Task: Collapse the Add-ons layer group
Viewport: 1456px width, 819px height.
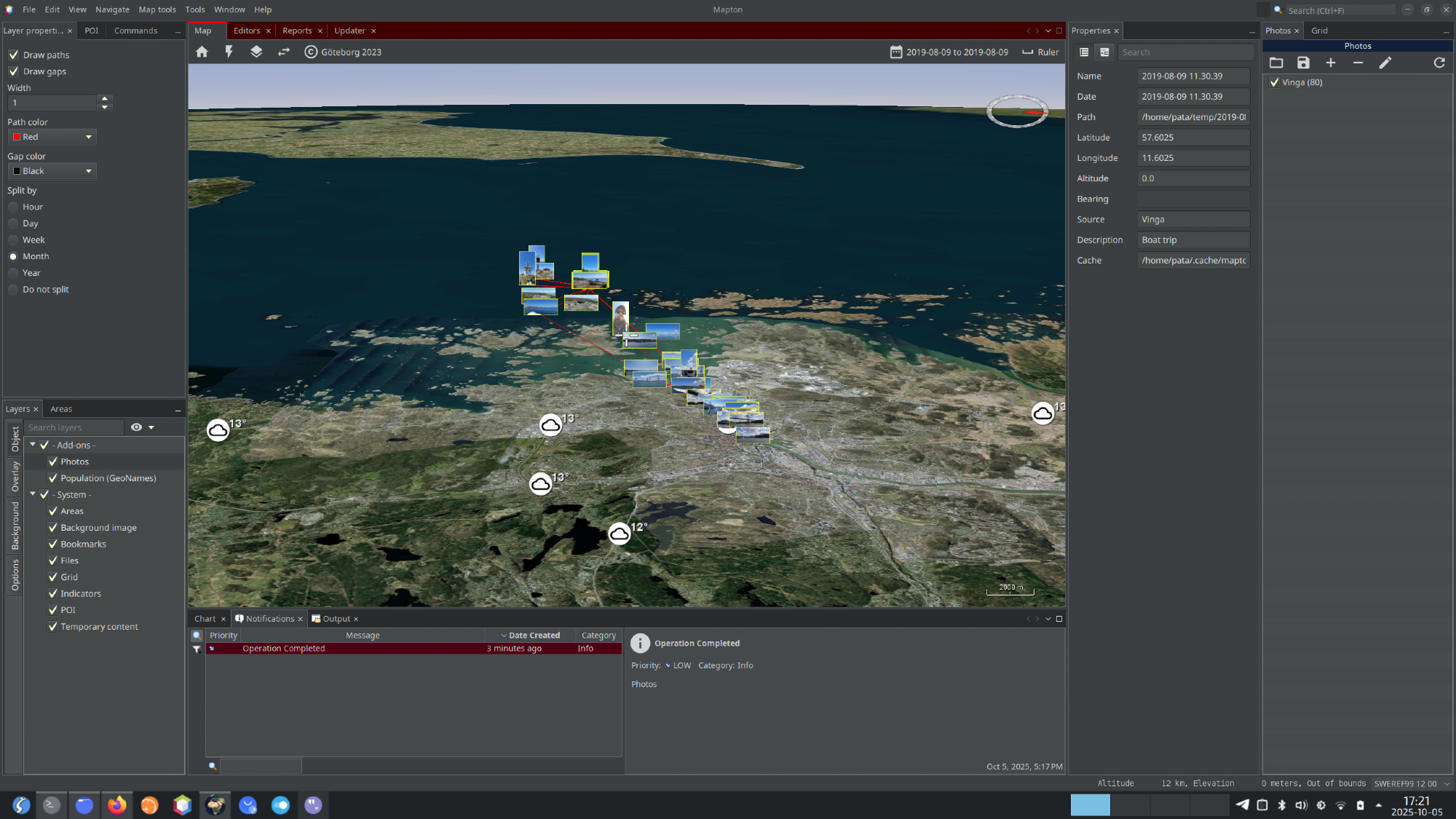Action: tap(33, 445)
